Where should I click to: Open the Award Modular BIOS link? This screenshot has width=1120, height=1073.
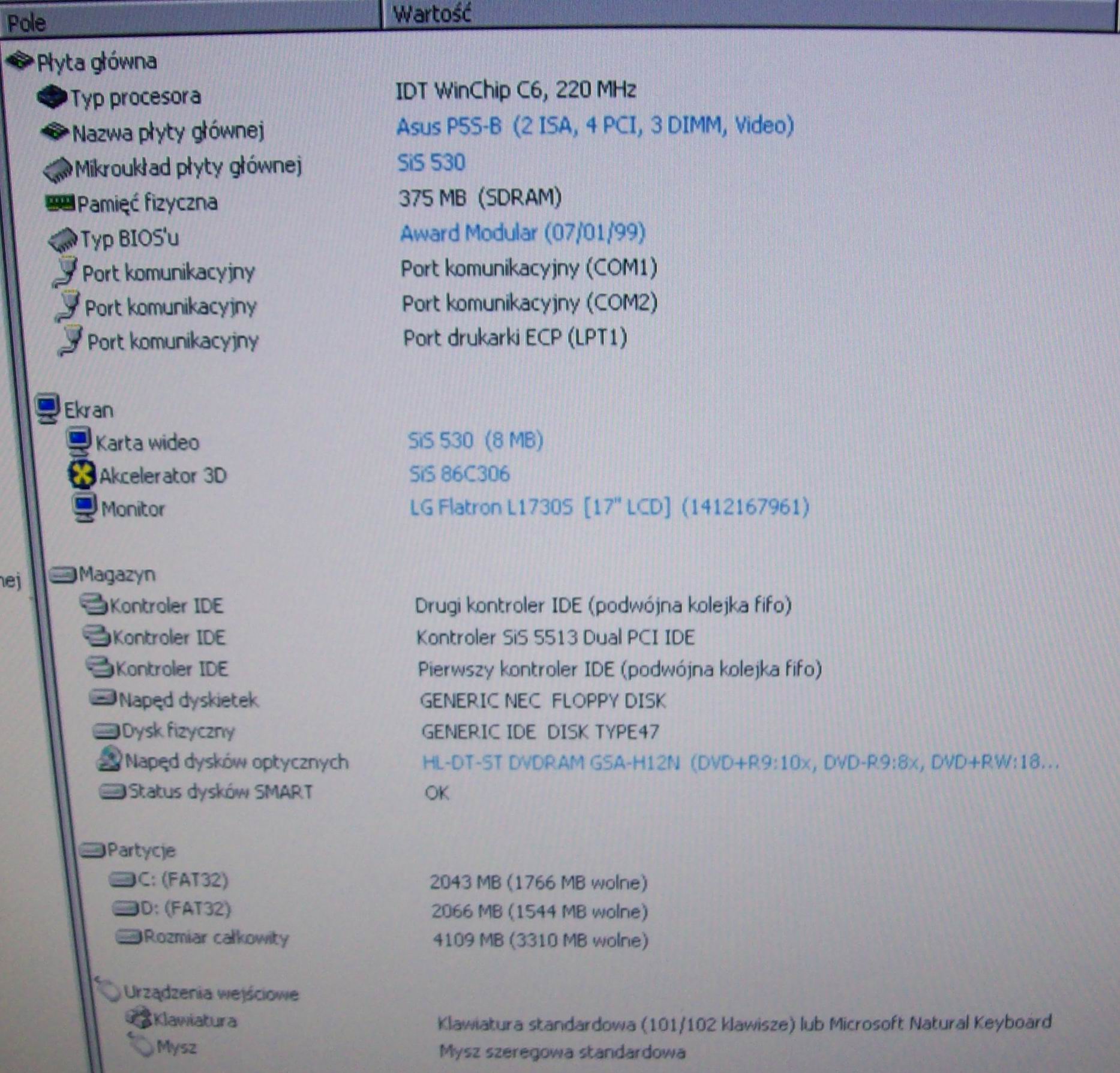pyautogui.click(x=523, y=233)
